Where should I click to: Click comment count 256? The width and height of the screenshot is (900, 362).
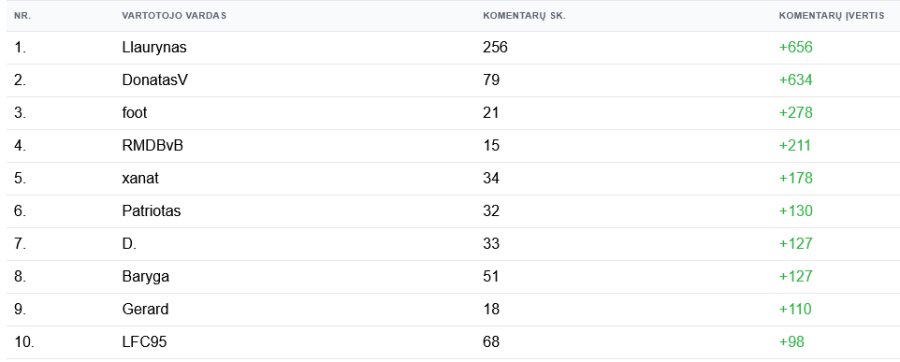click(x=495, y=47)
